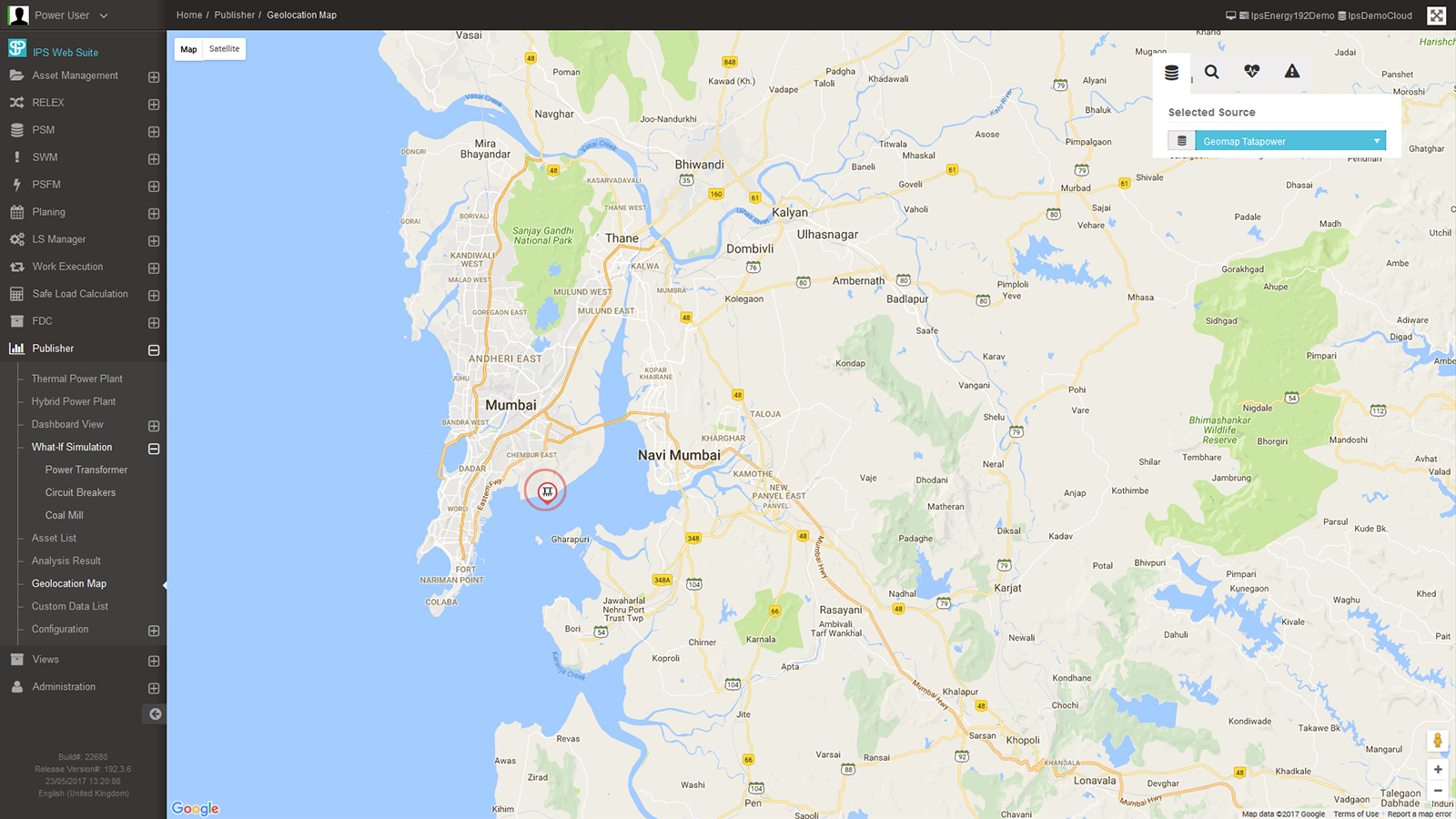The image size is (1456, 819).
Task: Open Power Transformer simulation
Action: coord(86,470)
